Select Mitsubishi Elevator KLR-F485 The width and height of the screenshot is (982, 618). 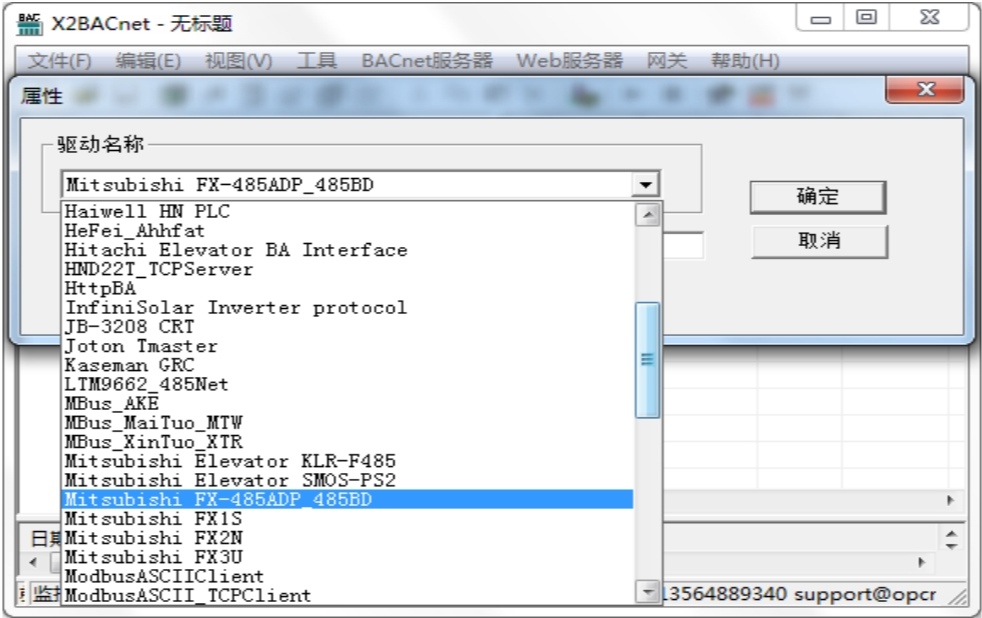click(x=348, y=461)
